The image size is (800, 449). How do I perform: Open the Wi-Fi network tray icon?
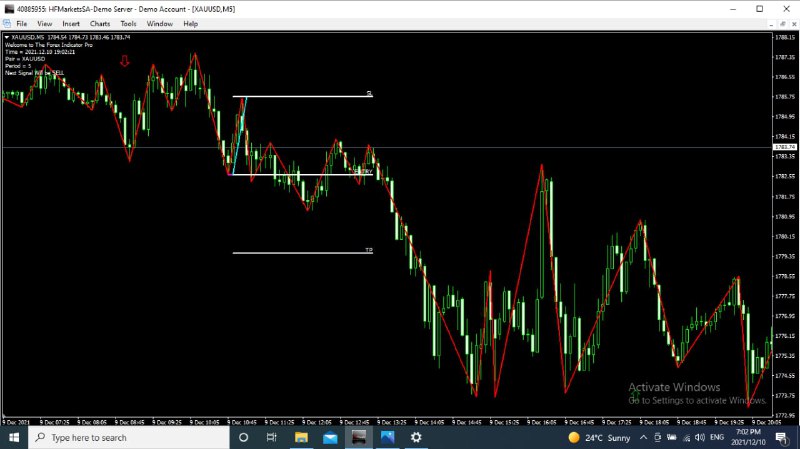687,438
